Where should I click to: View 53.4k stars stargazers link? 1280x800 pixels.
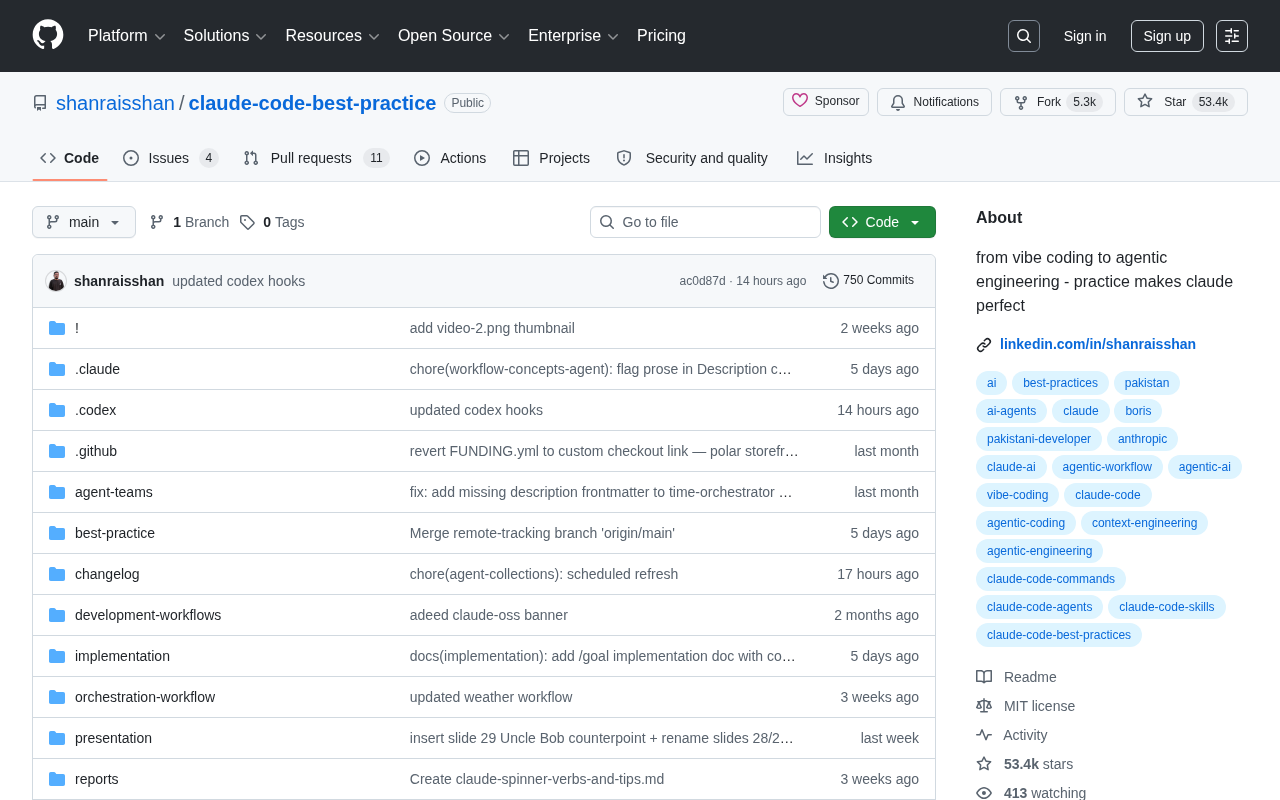1038,764
